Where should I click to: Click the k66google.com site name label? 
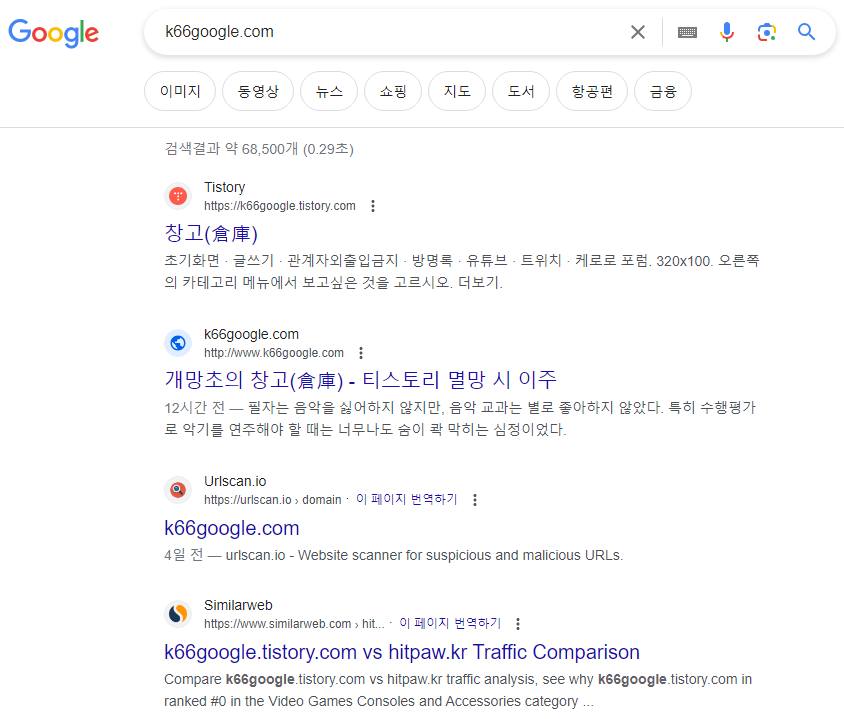pyautogui.click(x=251, y=334)
